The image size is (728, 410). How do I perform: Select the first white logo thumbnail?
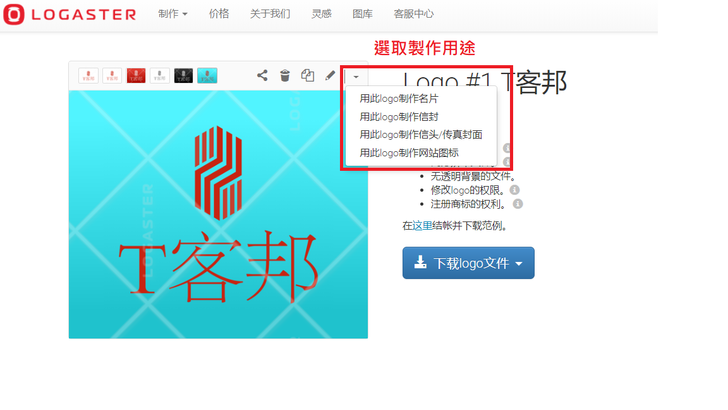(88, 75)
